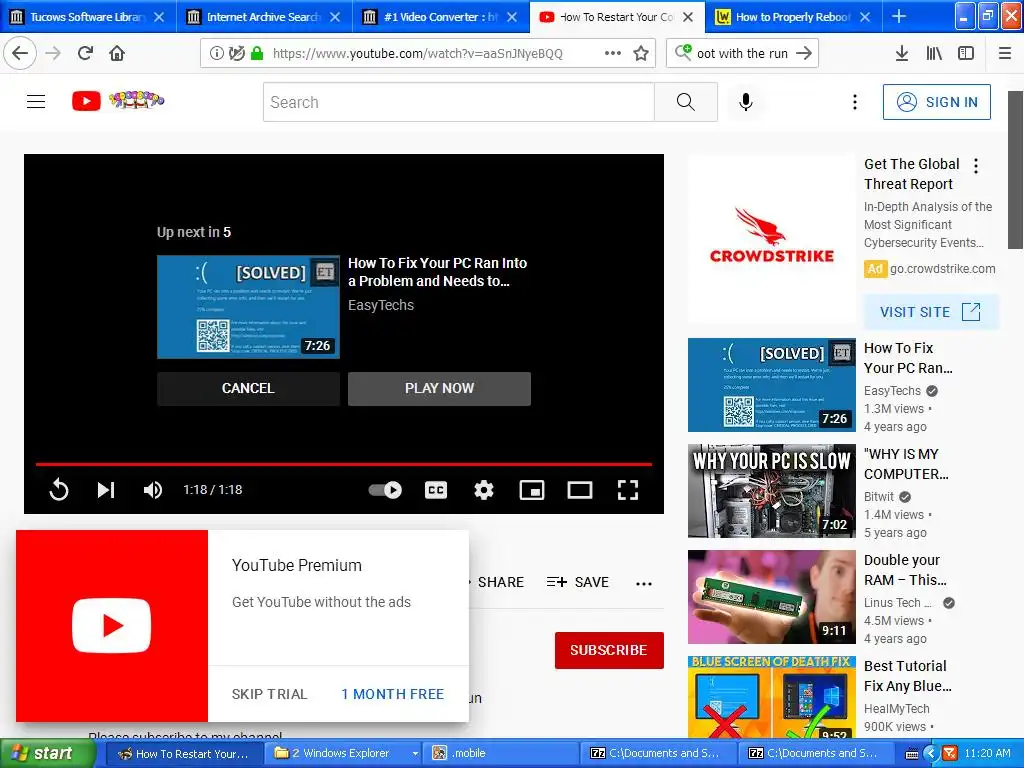Show sidebars icon in Firefox toolbar
Image resolution: width=1024 pixels, height=768 pixels.
click(x=966, y=54)
